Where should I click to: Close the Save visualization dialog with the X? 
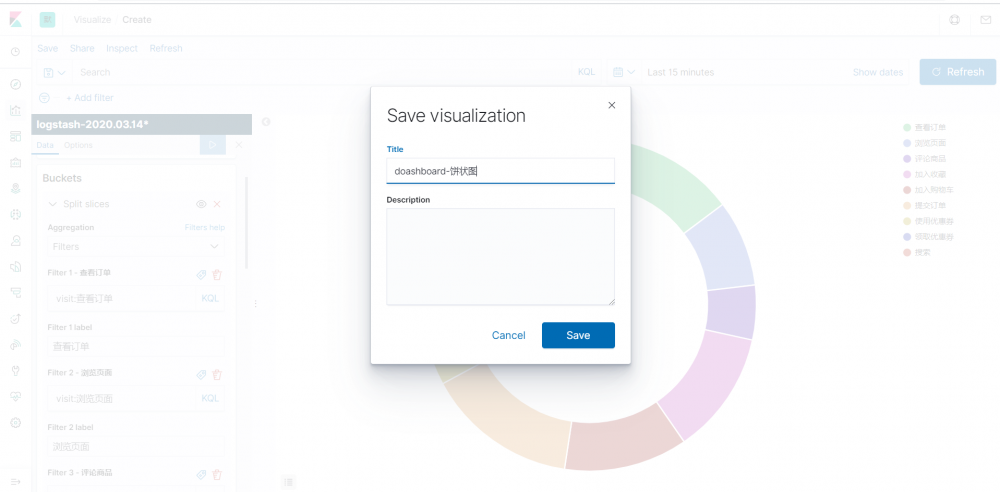coord(612,105)
